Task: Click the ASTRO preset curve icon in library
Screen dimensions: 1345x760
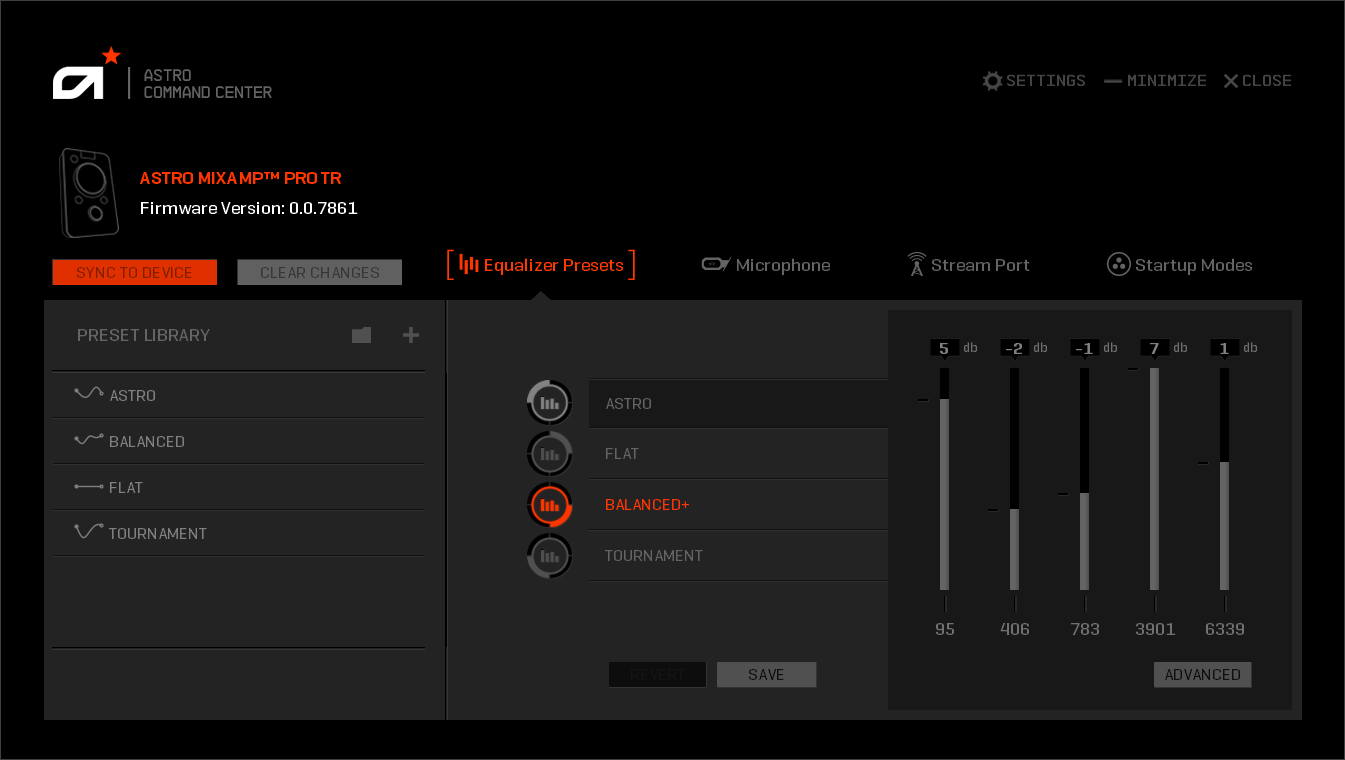Action: coord(89,394)
